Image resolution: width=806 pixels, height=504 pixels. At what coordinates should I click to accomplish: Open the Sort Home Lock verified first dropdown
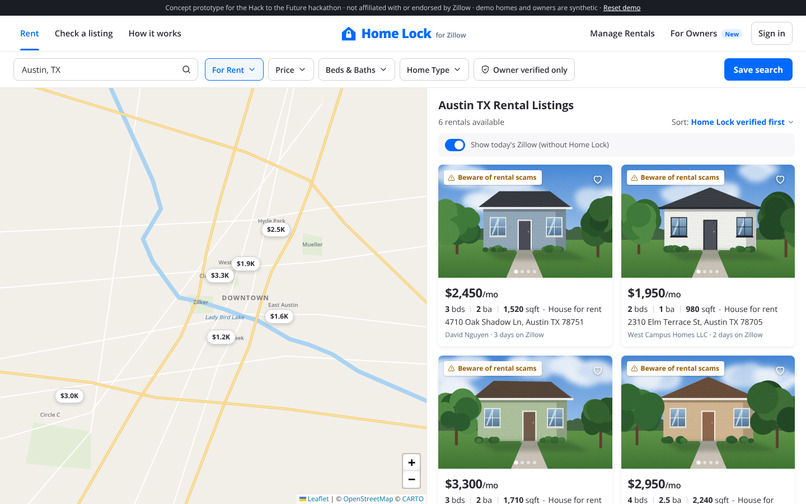[742, 122]
